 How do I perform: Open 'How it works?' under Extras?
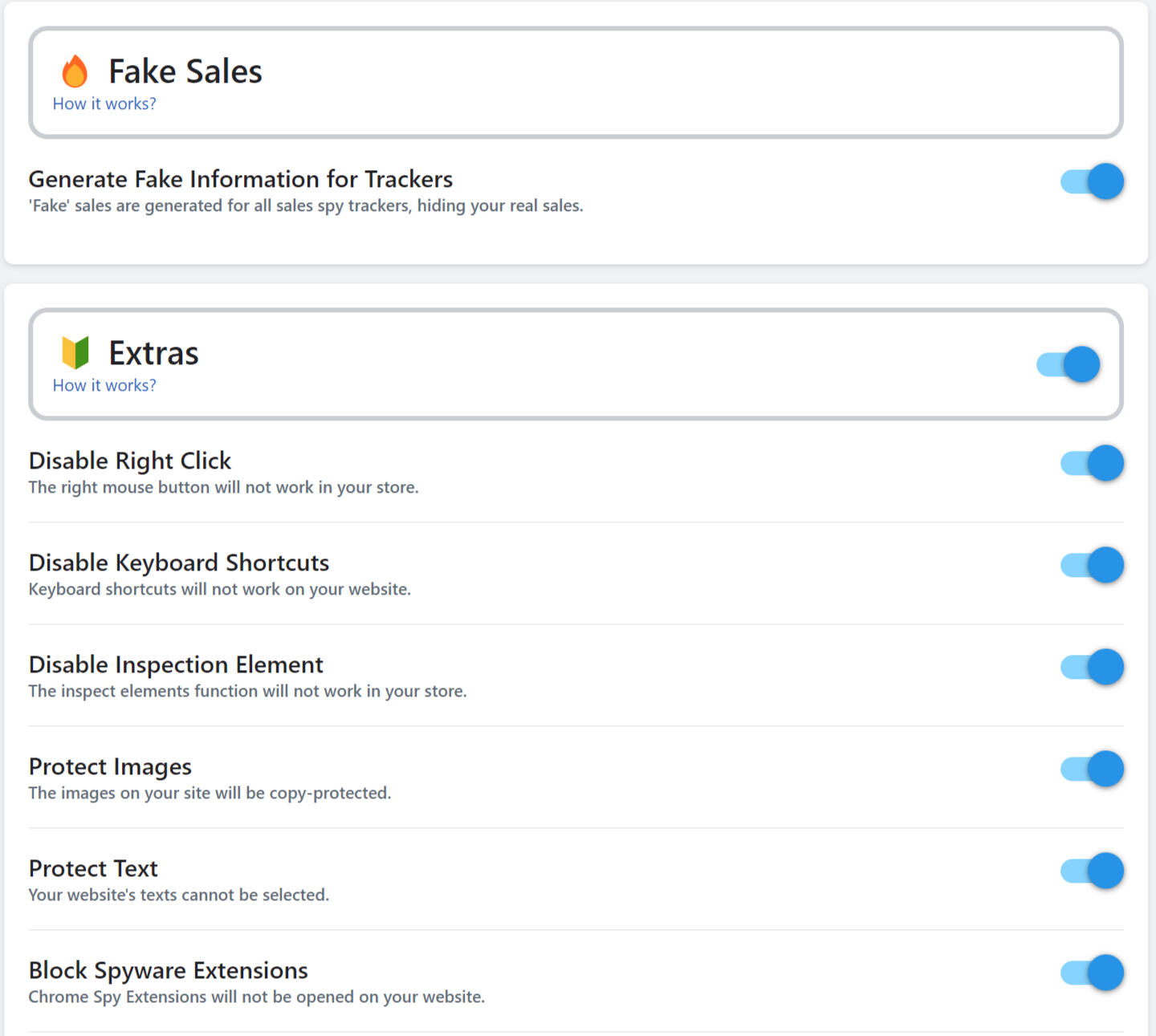[x=104, y=385]
